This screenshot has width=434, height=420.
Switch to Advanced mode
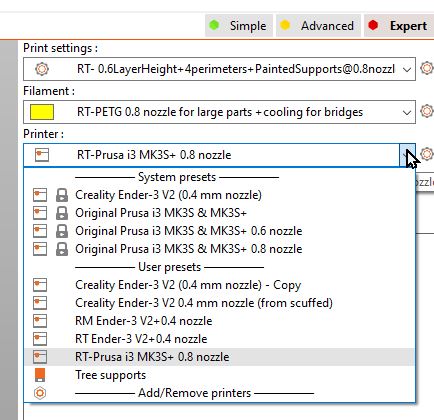[318, 26]
